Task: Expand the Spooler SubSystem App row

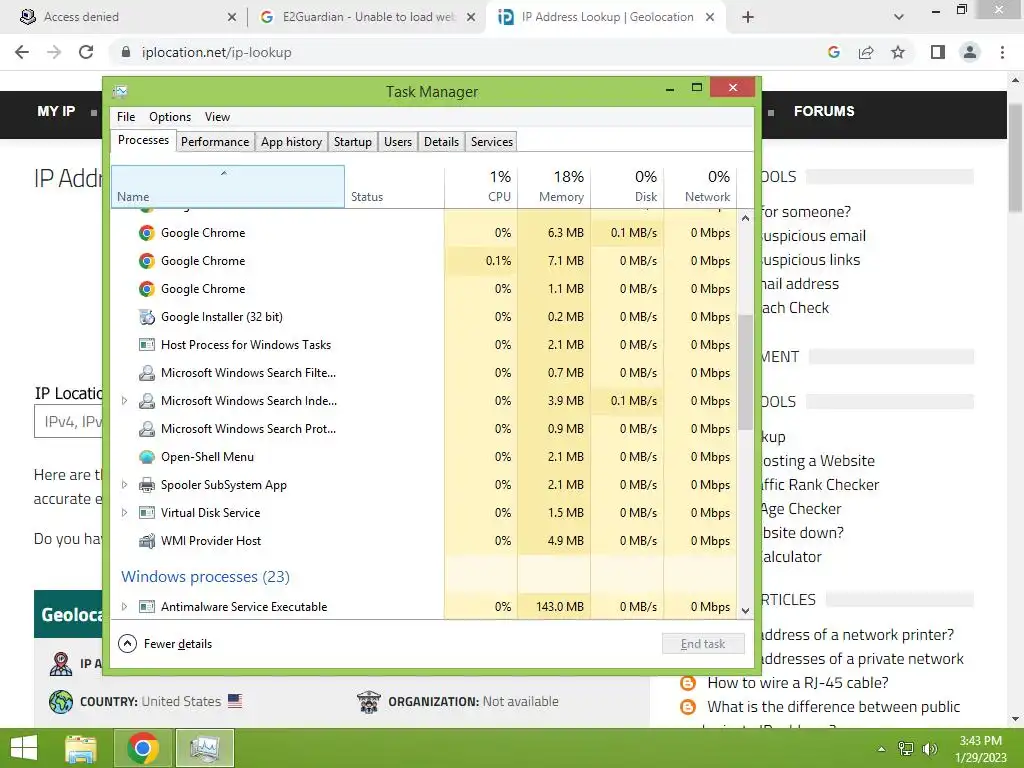Action: [124, 485]
